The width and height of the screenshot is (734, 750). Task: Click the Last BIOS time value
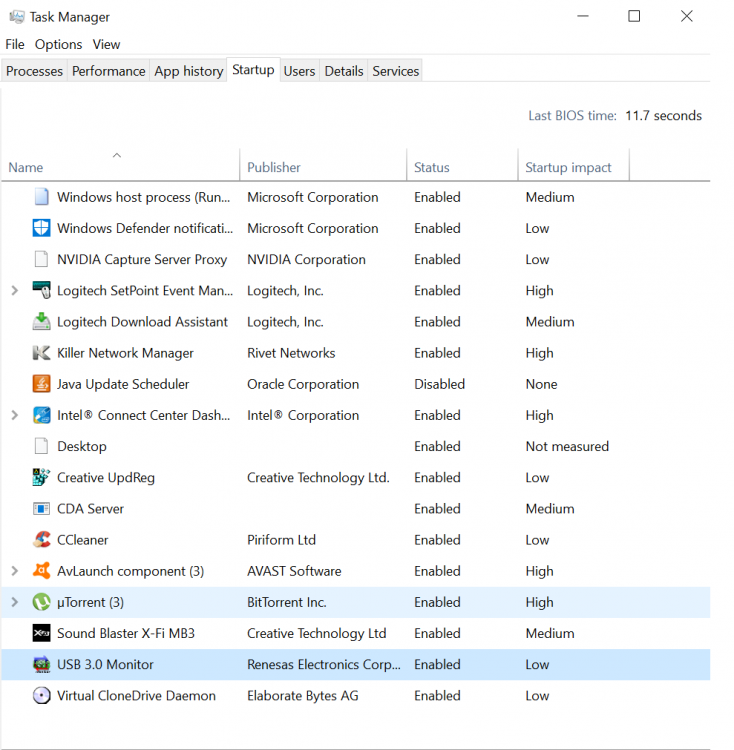coord(663,115)
